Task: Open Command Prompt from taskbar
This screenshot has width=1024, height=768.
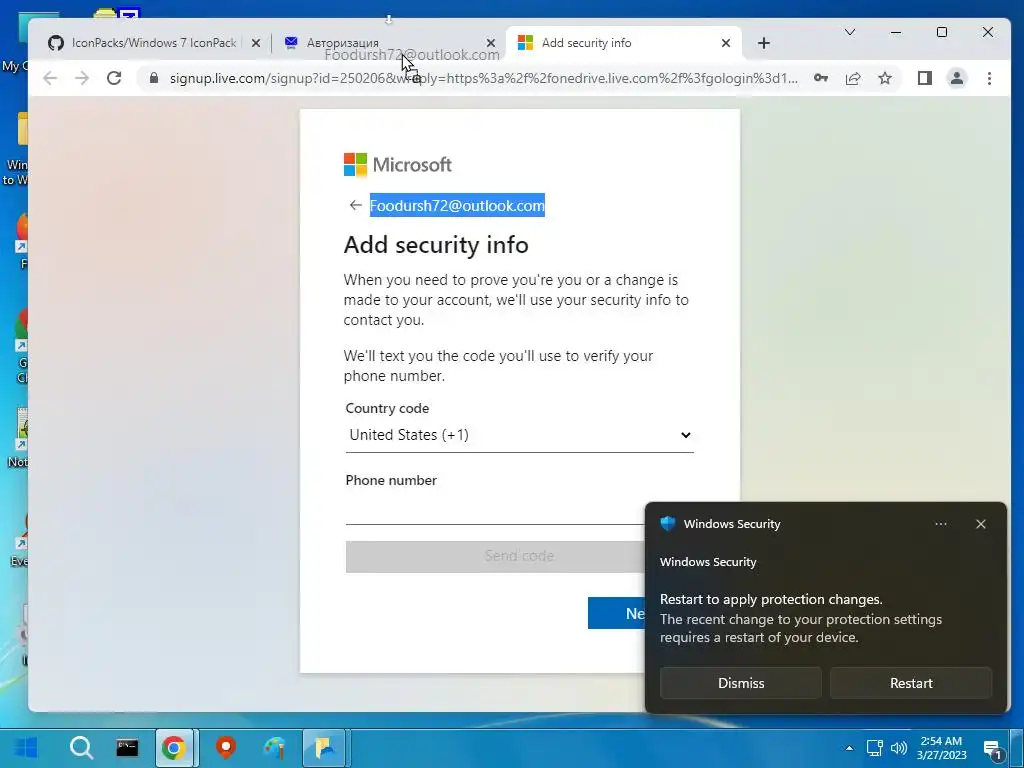Action: pos(127,747)
